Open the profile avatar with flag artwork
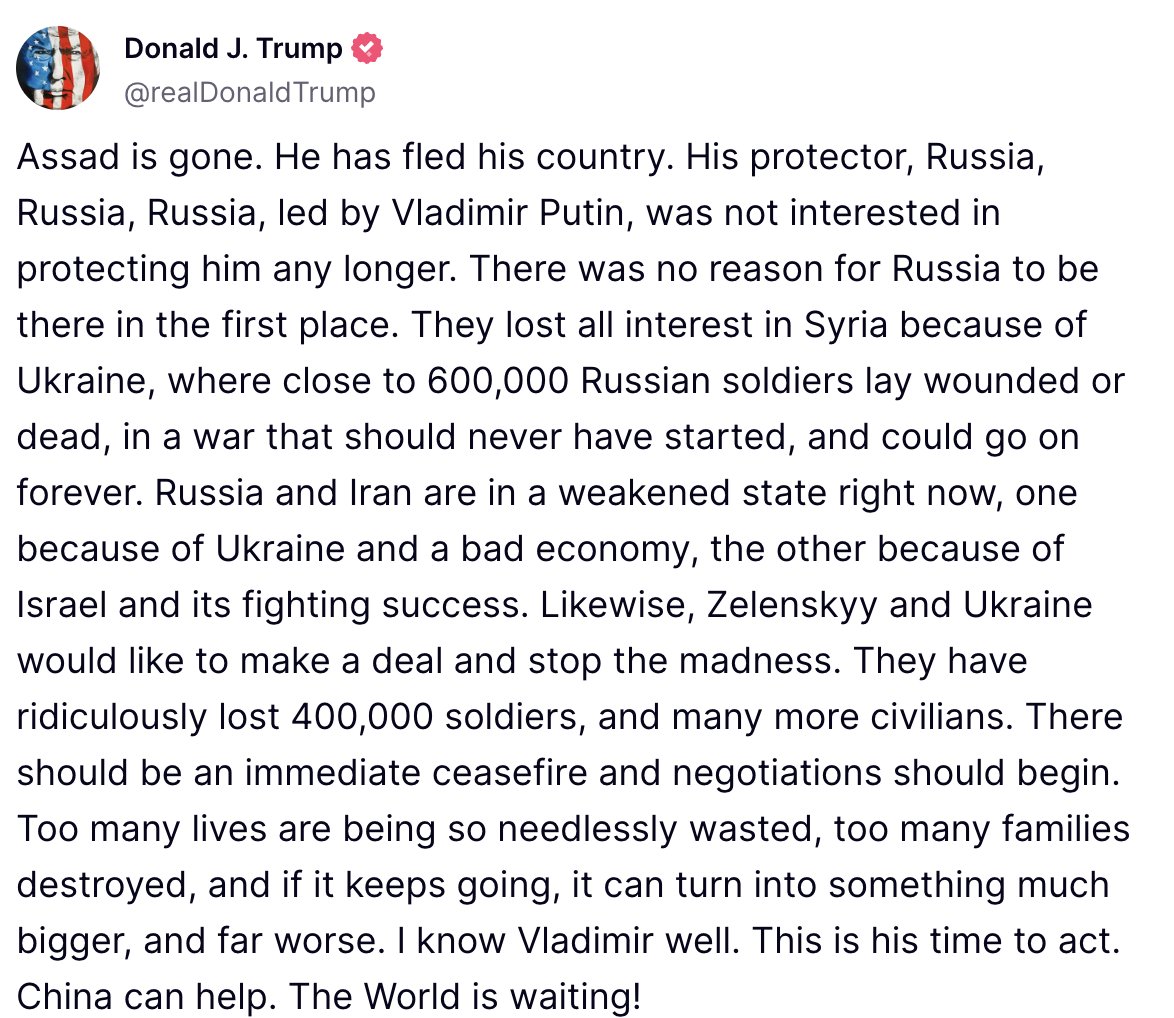This screenshot has width=1174, height=1018. coord(58,68)
